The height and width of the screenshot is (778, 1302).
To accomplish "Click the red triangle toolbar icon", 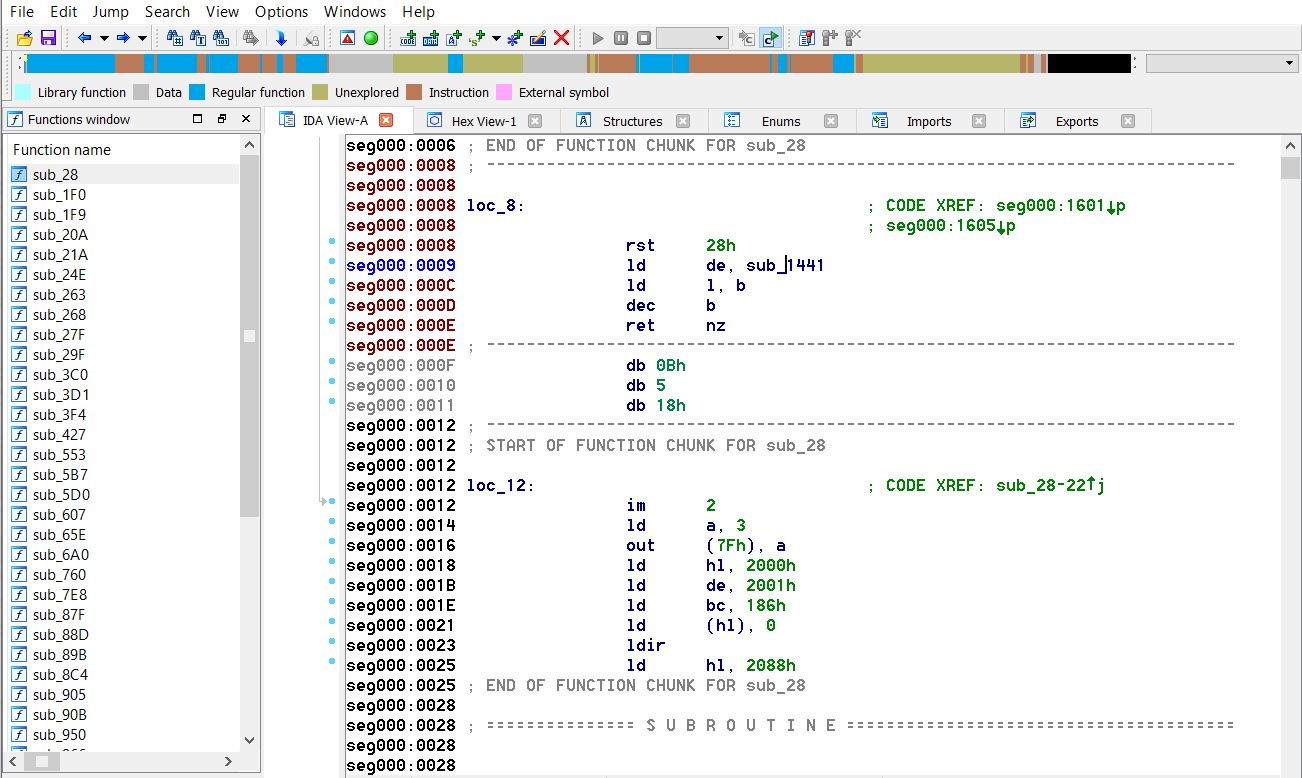I will (x=347, y=38).
